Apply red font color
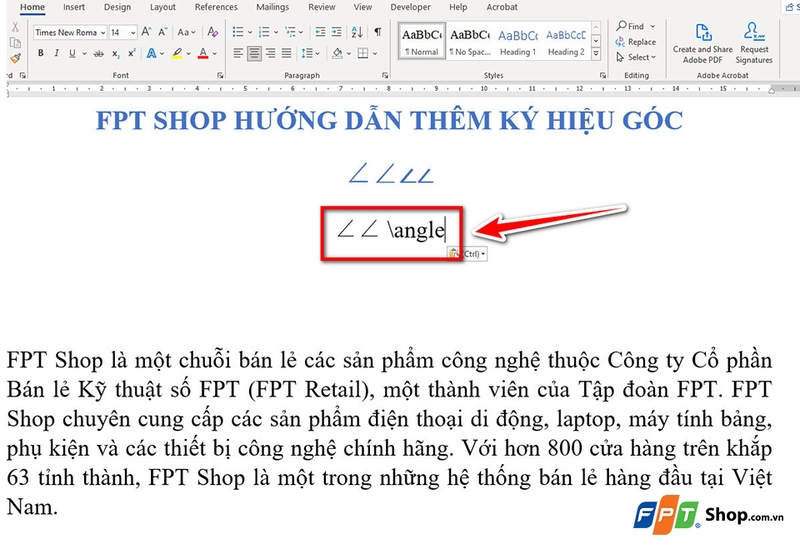 [203, 53]
